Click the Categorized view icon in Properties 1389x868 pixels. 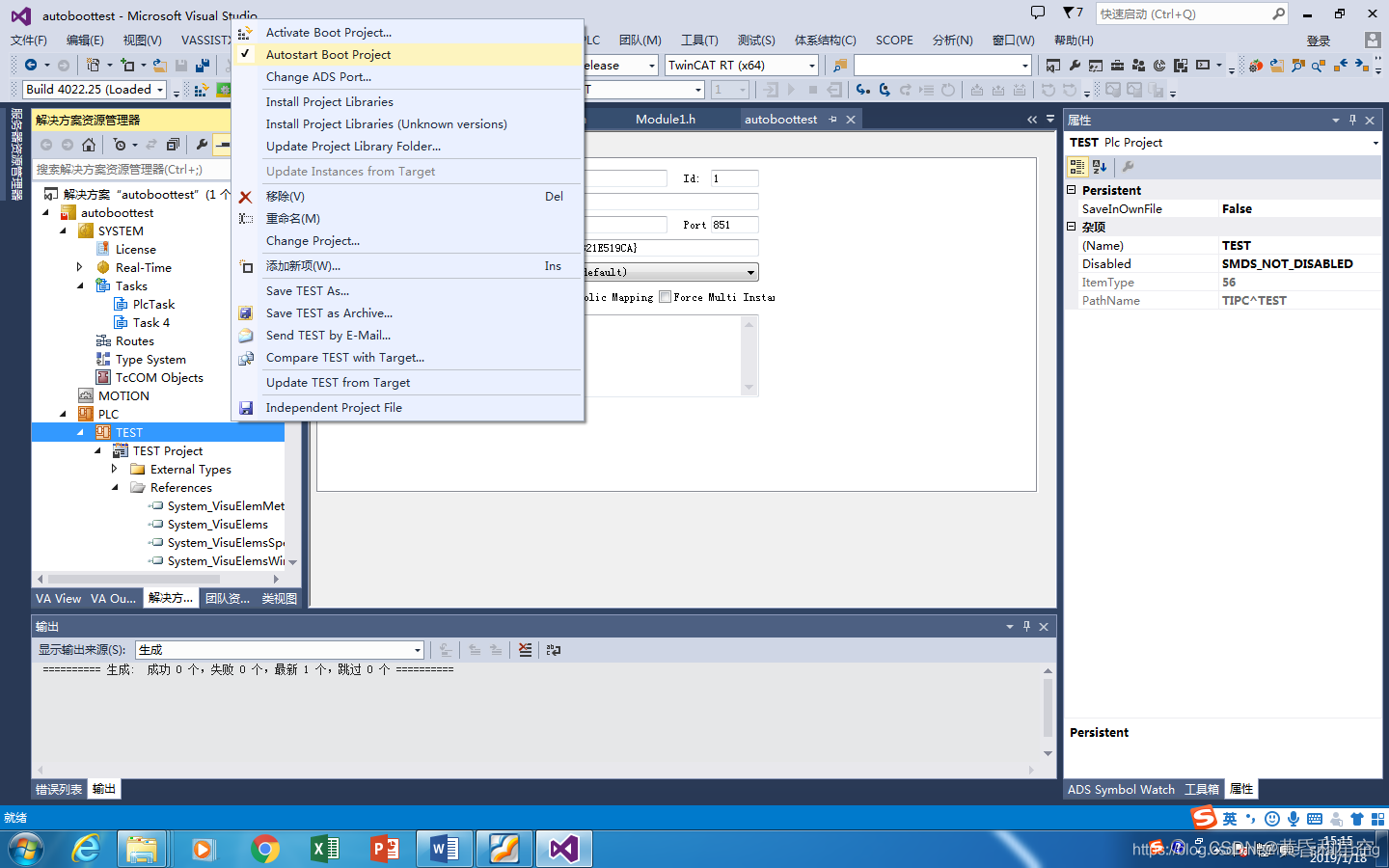(x=1077, y=167)
